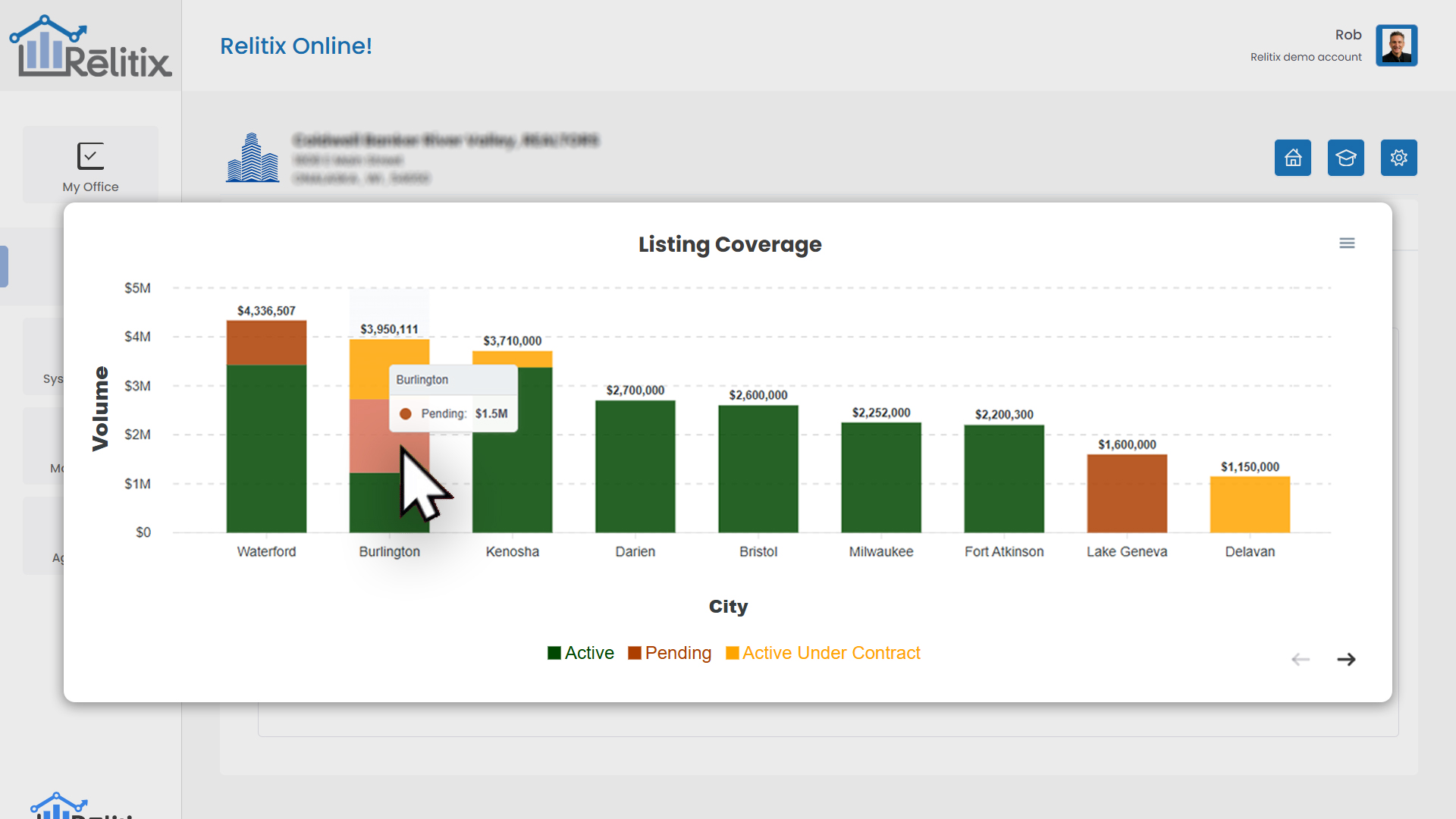Open the learning center graduation cap icon
The height and width of the screenshot is (819, 1456).
tap(1346, 158)
